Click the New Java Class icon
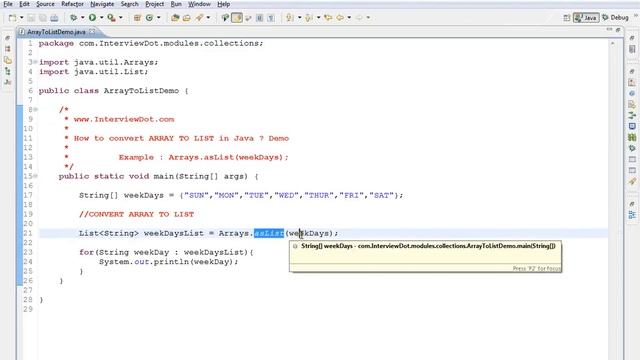 (149, 18)
